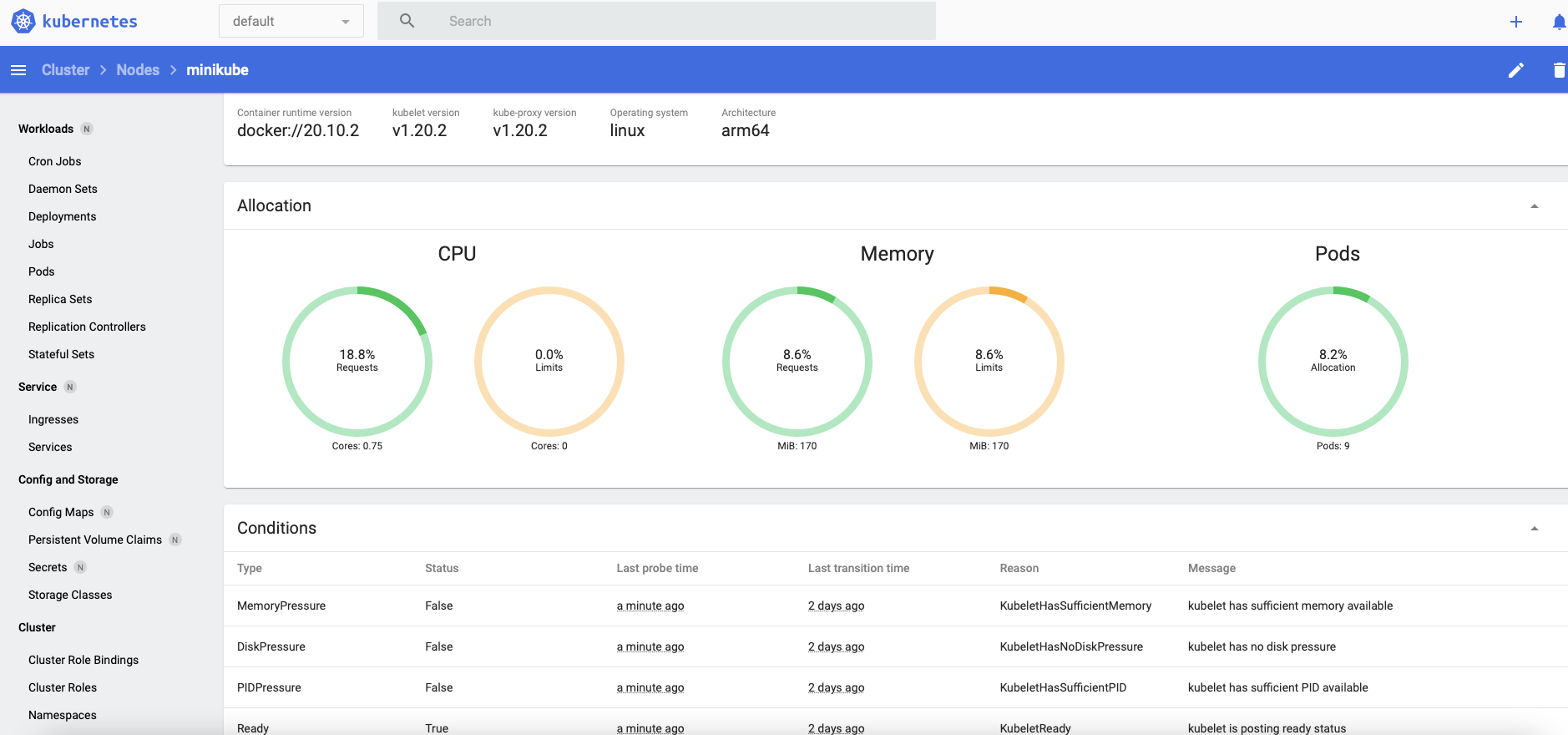Go to Nodes breadcrumb
Screen dimensions: 1568x735
pos(138,70)
